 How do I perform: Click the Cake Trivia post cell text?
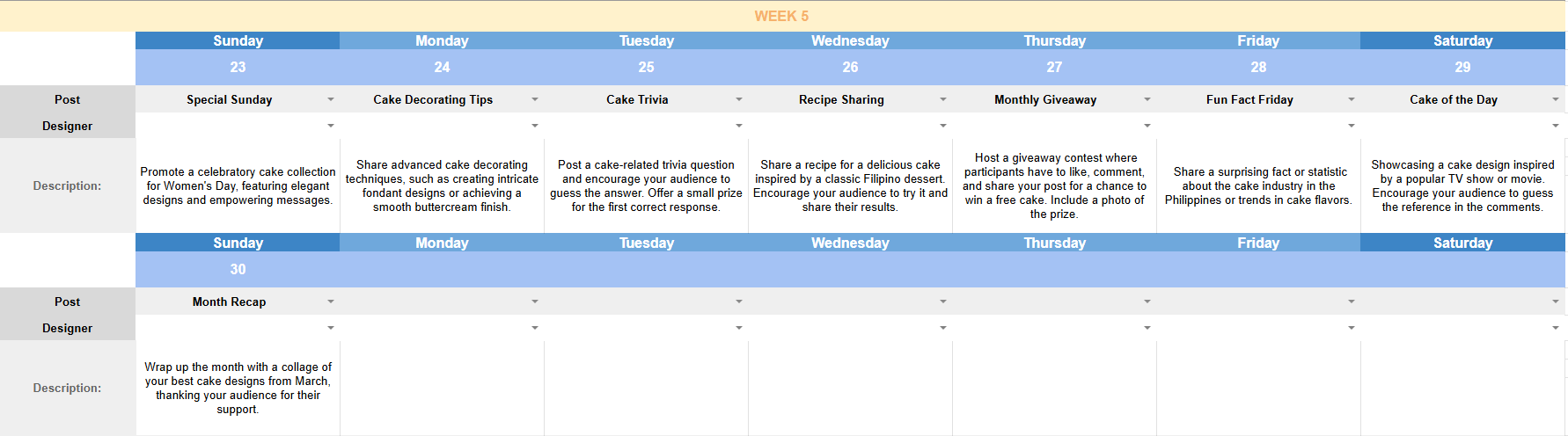click(x=637, y=99)
